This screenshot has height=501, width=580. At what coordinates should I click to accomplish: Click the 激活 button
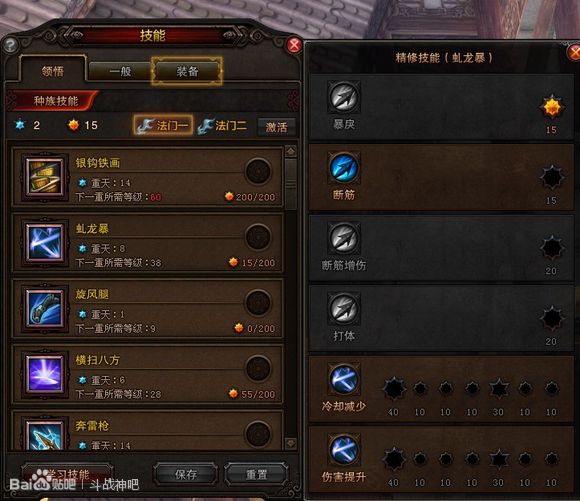coord(276,127)
